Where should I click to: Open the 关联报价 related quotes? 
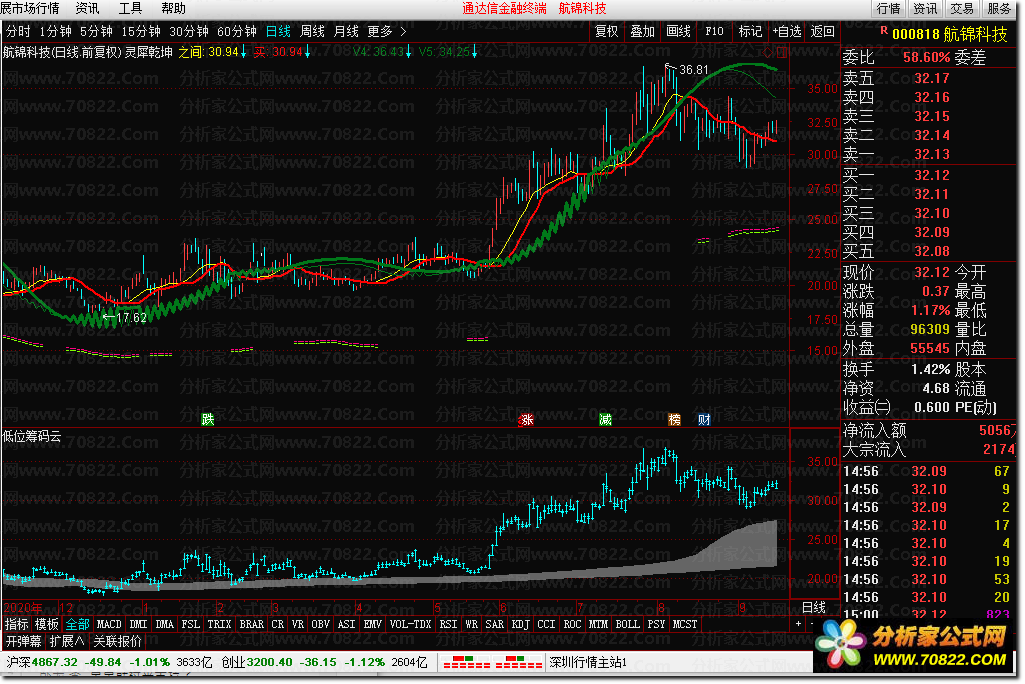[118, 641]
